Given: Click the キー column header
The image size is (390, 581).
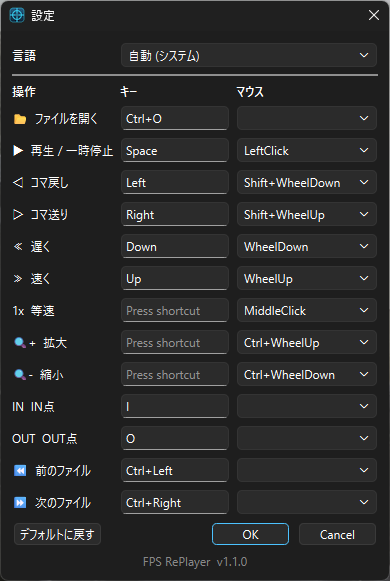Looking at the screenshot, I should [128, 92].
